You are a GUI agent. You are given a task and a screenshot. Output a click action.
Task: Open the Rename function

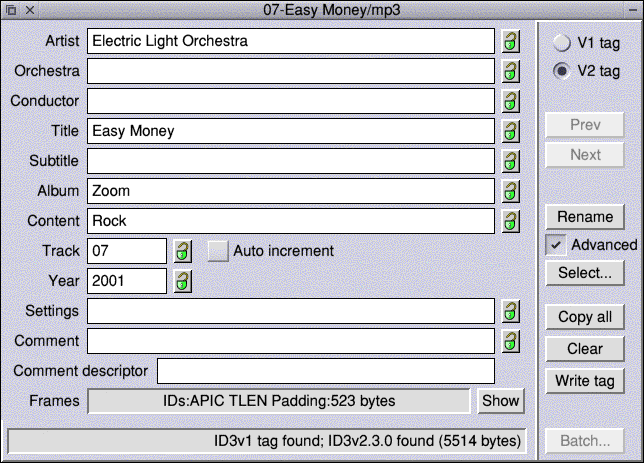pos(585,217)
